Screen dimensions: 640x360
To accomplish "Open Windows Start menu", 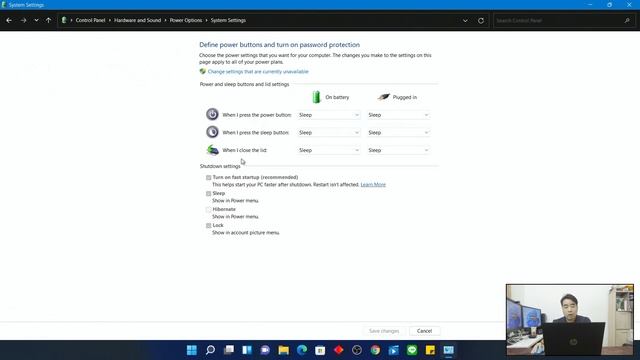I will [x=192, y=350].
